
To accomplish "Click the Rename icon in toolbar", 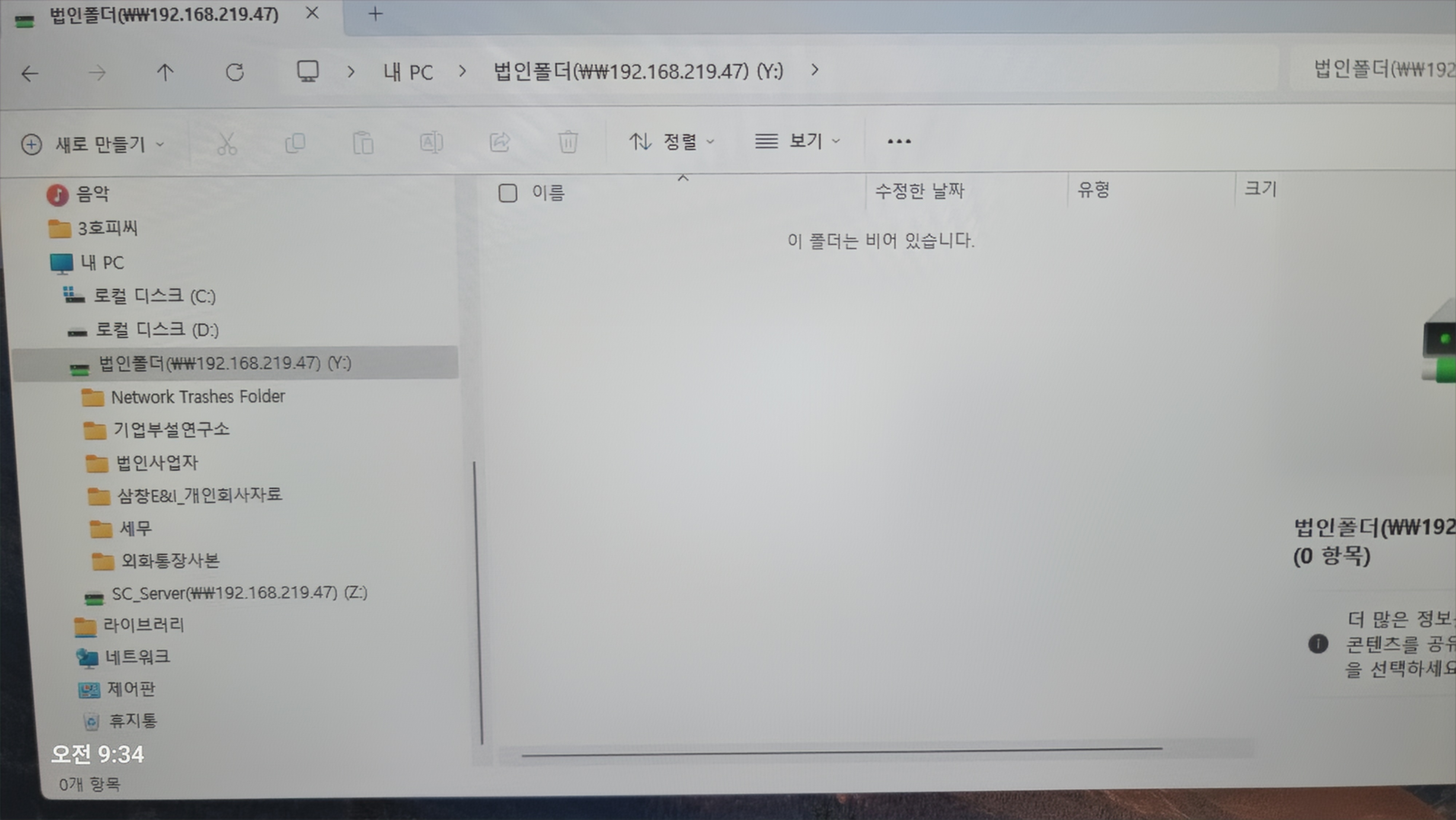I will click(431, 142).
